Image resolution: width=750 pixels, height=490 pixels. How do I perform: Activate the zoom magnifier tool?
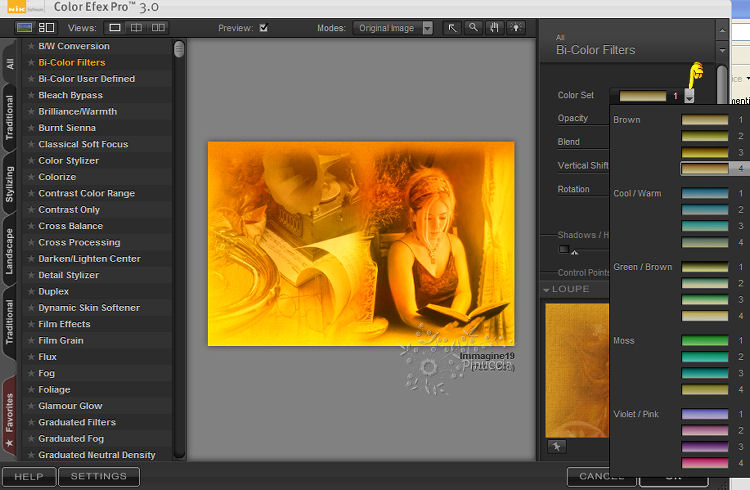[x=474, y=28]
